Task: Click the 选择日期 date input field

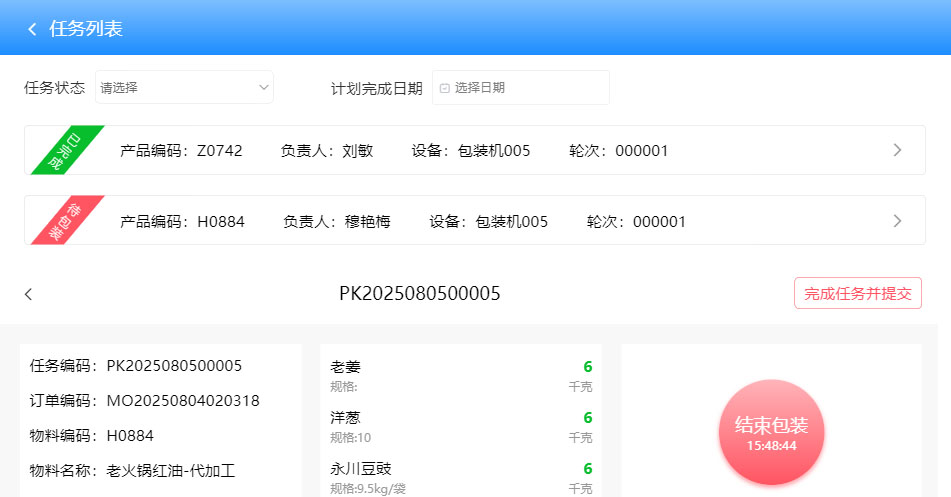Action: pyautogui.click(x=520, y=87)
